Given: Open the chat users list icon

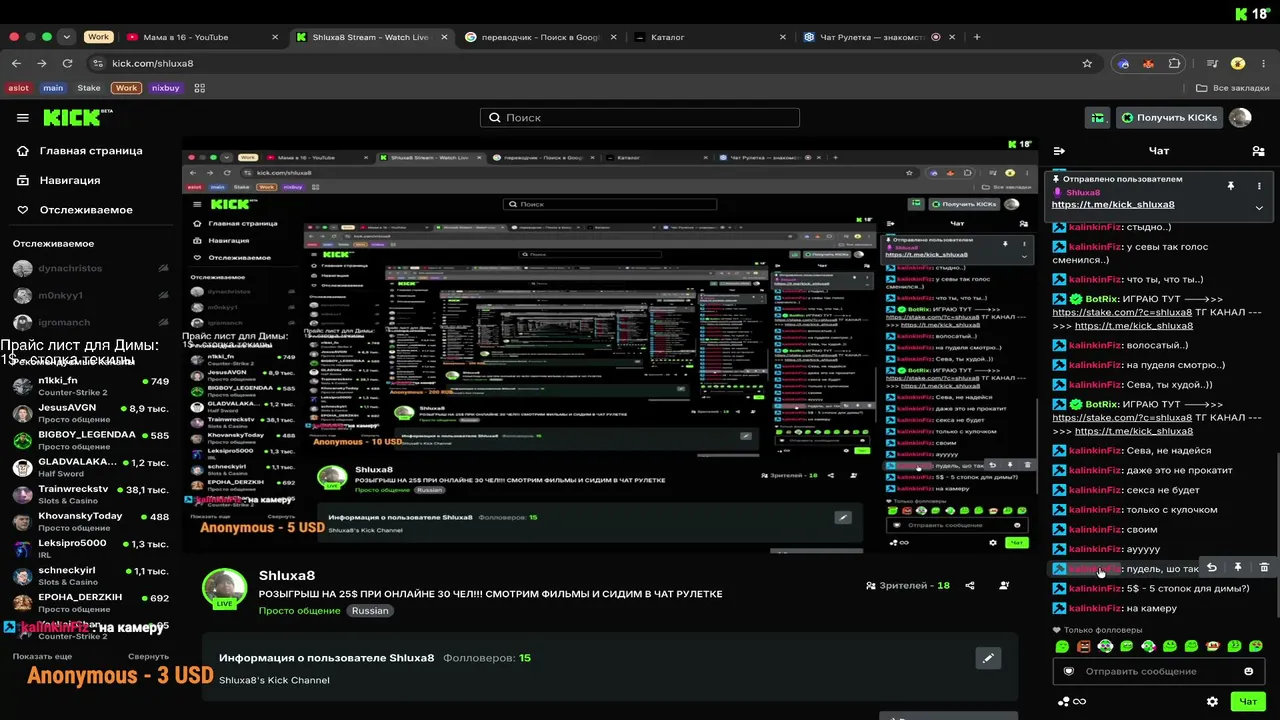Looking at the screenshot, I should click(x=1258, y=151).
